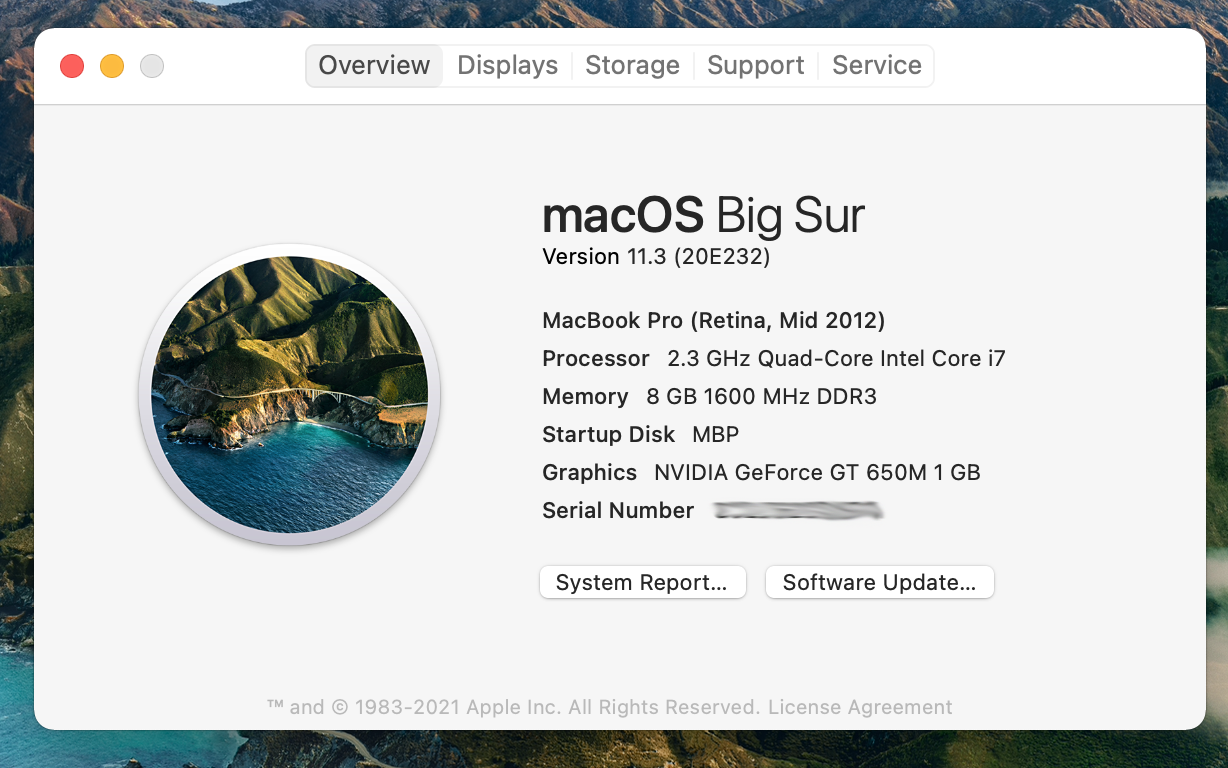The image size is (1228, 768).
Task: Launch Software Update
Action: click(880, 582)
